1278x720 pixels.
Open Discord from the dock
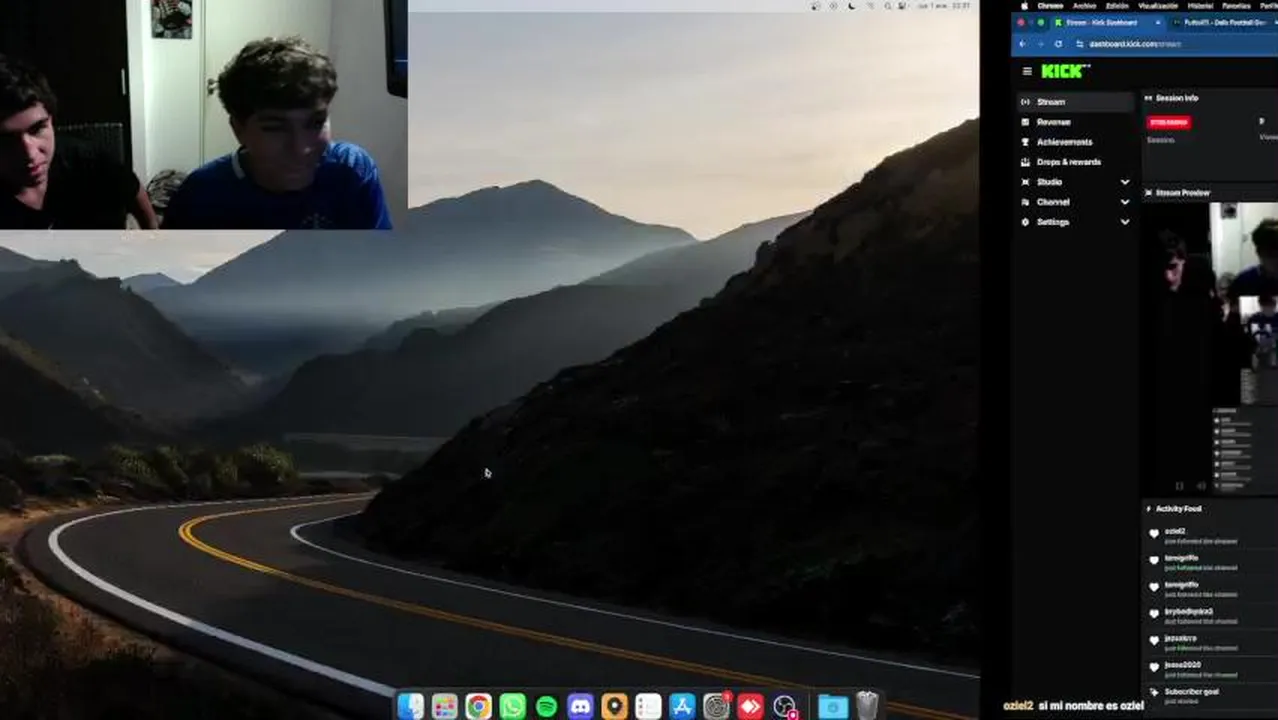point(580,706)
